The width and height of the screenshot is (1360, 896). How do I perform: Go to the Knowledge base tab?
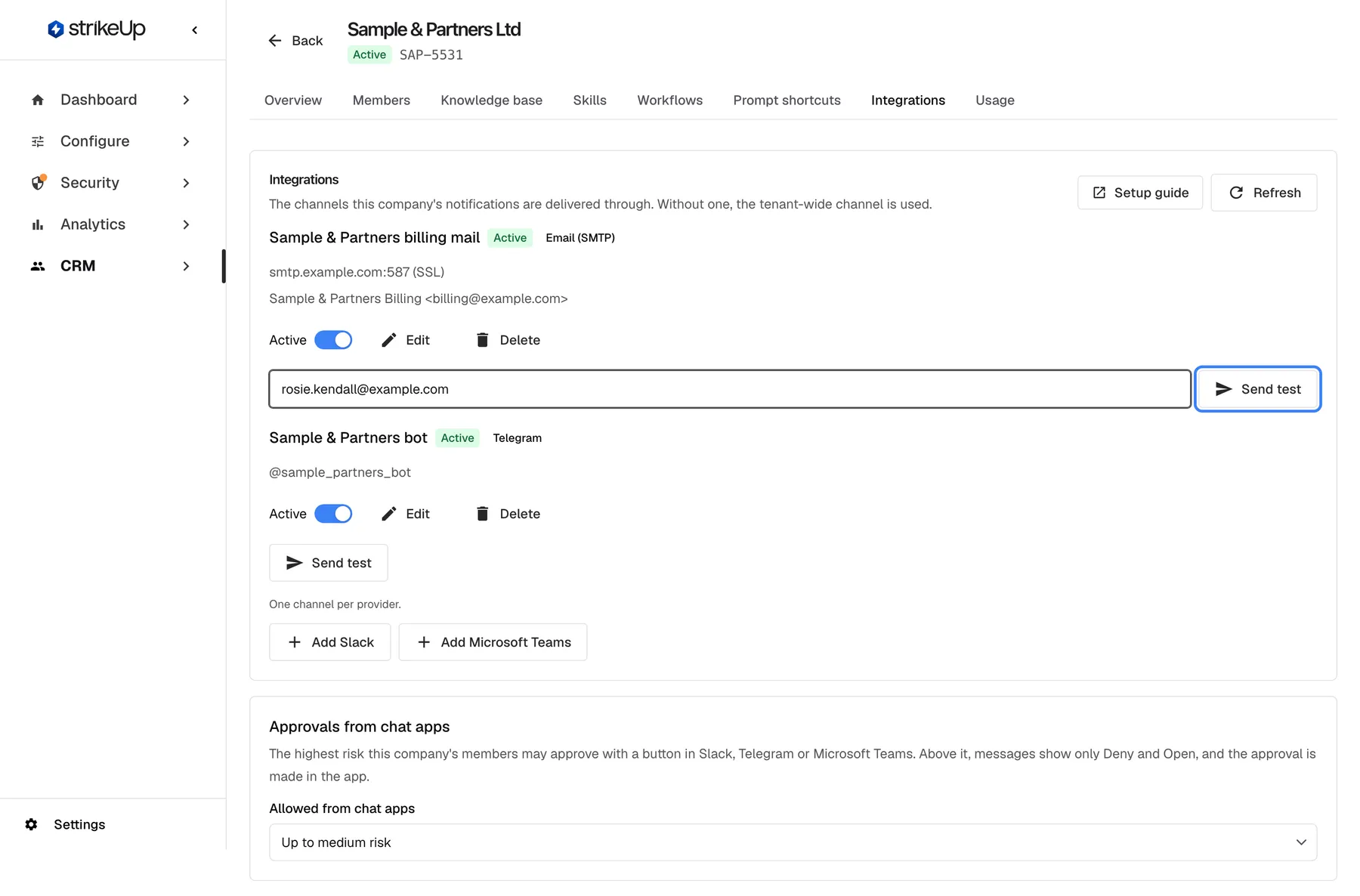pyautogui.click(x=492, y=100)
